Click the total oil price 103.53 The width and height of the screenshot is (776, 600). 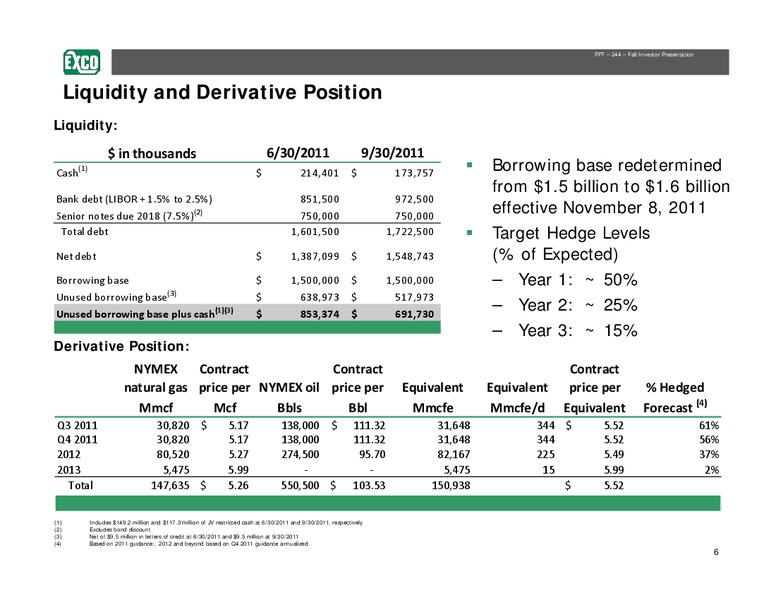click(x=369, y=486)
